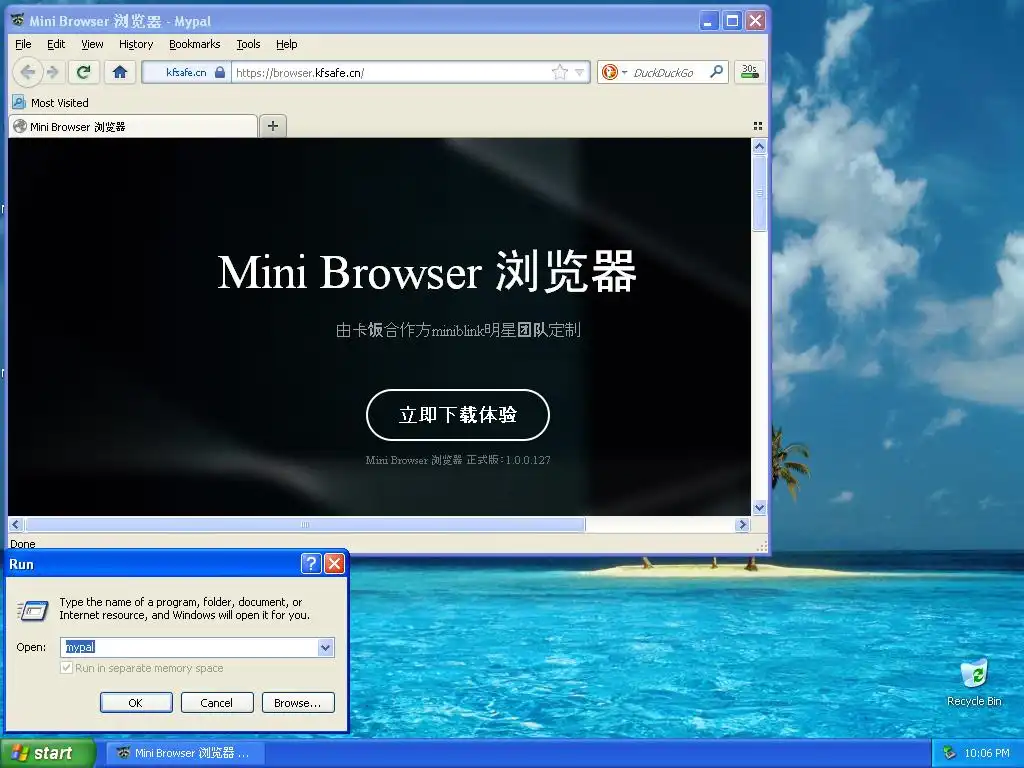The height and width of the screenshot is (768, 1024).
Task: Click the horizontal scrollbar left arrow
Action: point(16,524)
